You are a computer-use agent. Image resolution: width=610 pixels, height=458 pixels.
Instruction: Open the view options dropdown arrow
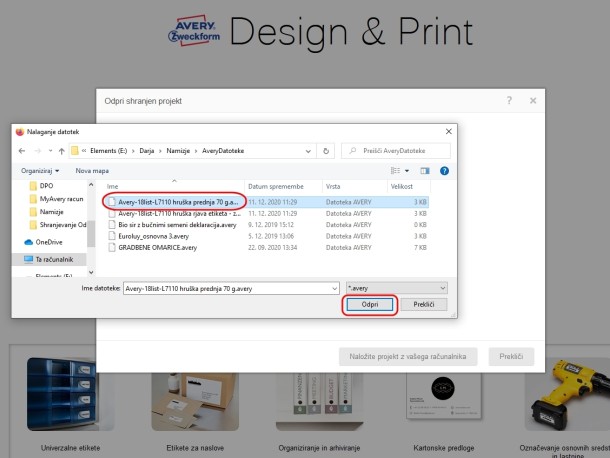point(407,171)
